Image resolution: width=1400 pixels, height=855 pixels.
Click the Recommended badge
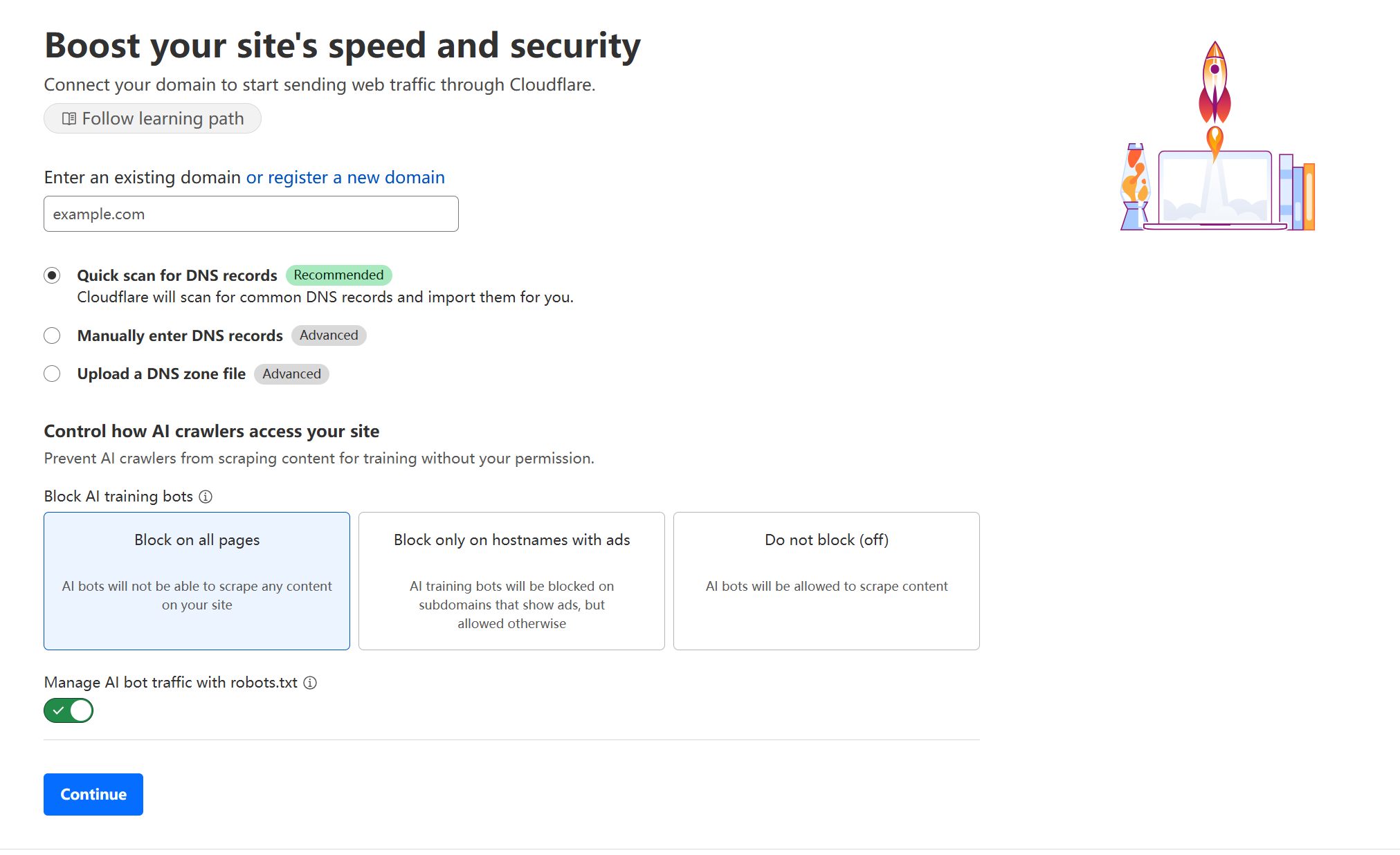[338, 275]
